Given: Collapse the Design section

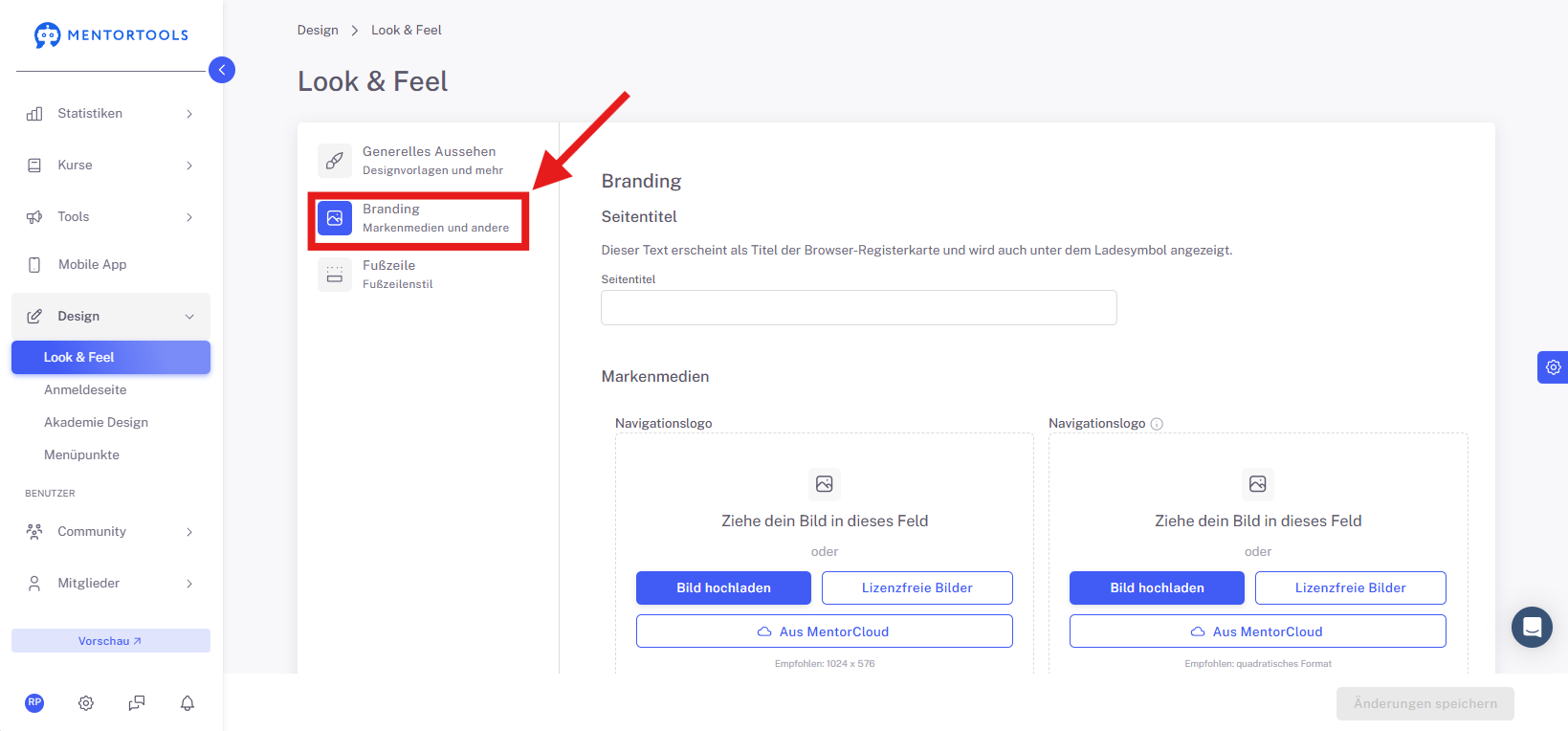Looking at the screenshot, I should click(x=111, y=317).
